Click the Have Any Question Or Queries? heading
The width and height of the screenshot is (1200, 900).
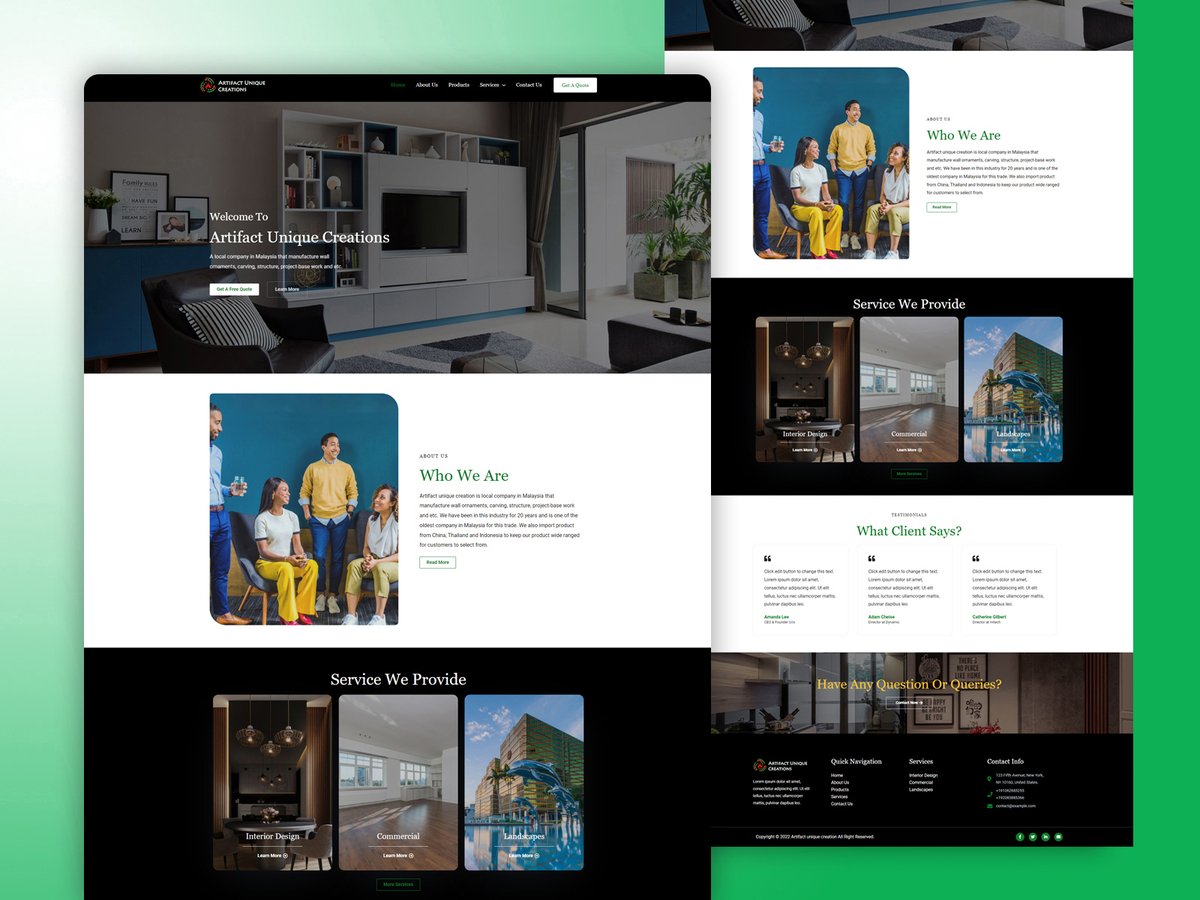coord(909,684)
